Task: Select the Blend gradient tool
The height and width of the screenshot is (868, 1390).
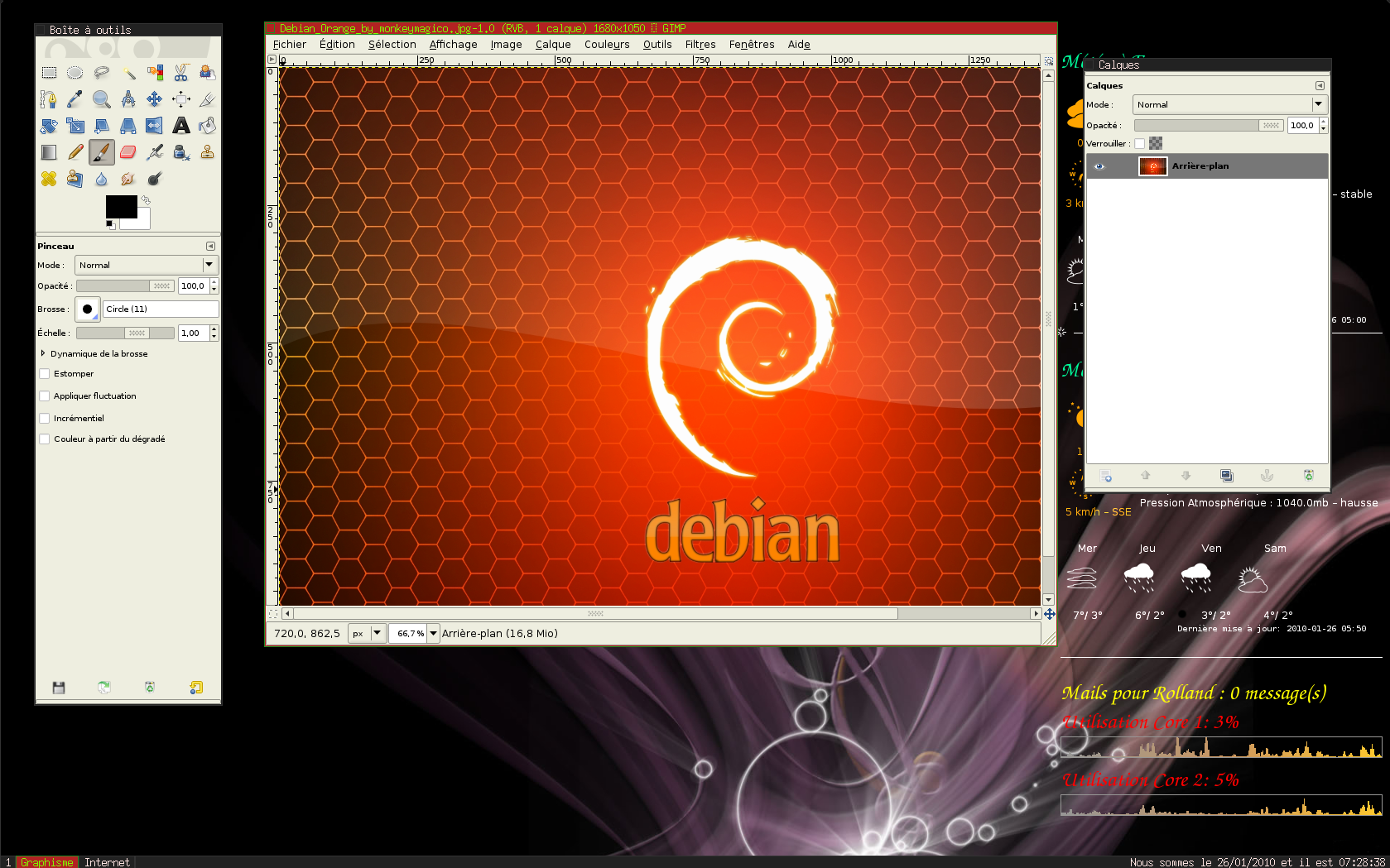Action: click(49, 152)
